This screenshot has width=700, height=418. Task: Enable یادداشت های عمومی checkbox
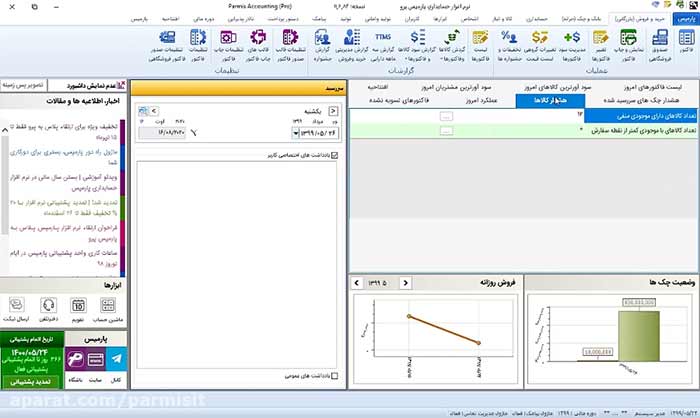tap(334, 376)
